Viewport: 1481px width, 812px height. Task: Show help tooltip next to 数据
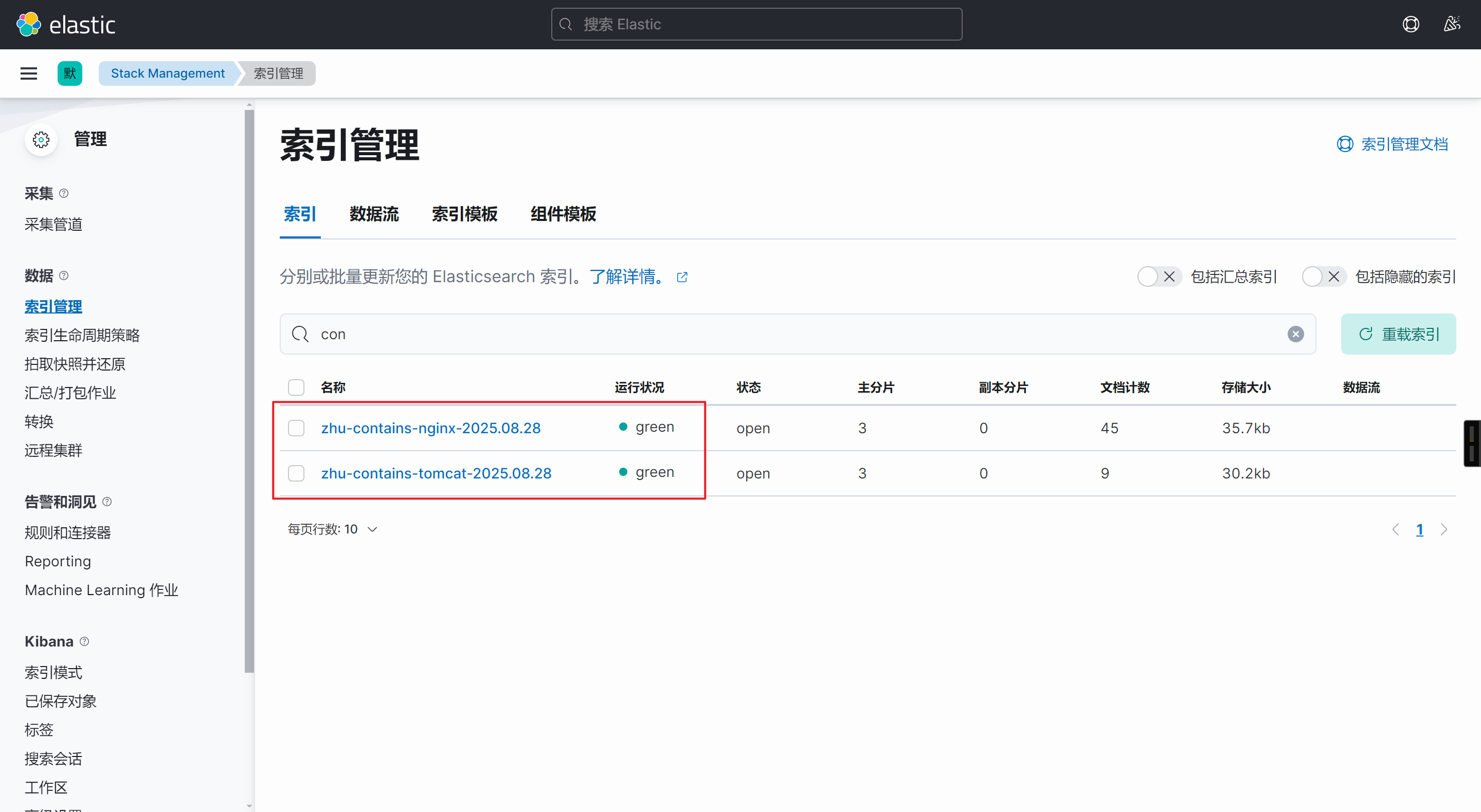coord(64,276)
